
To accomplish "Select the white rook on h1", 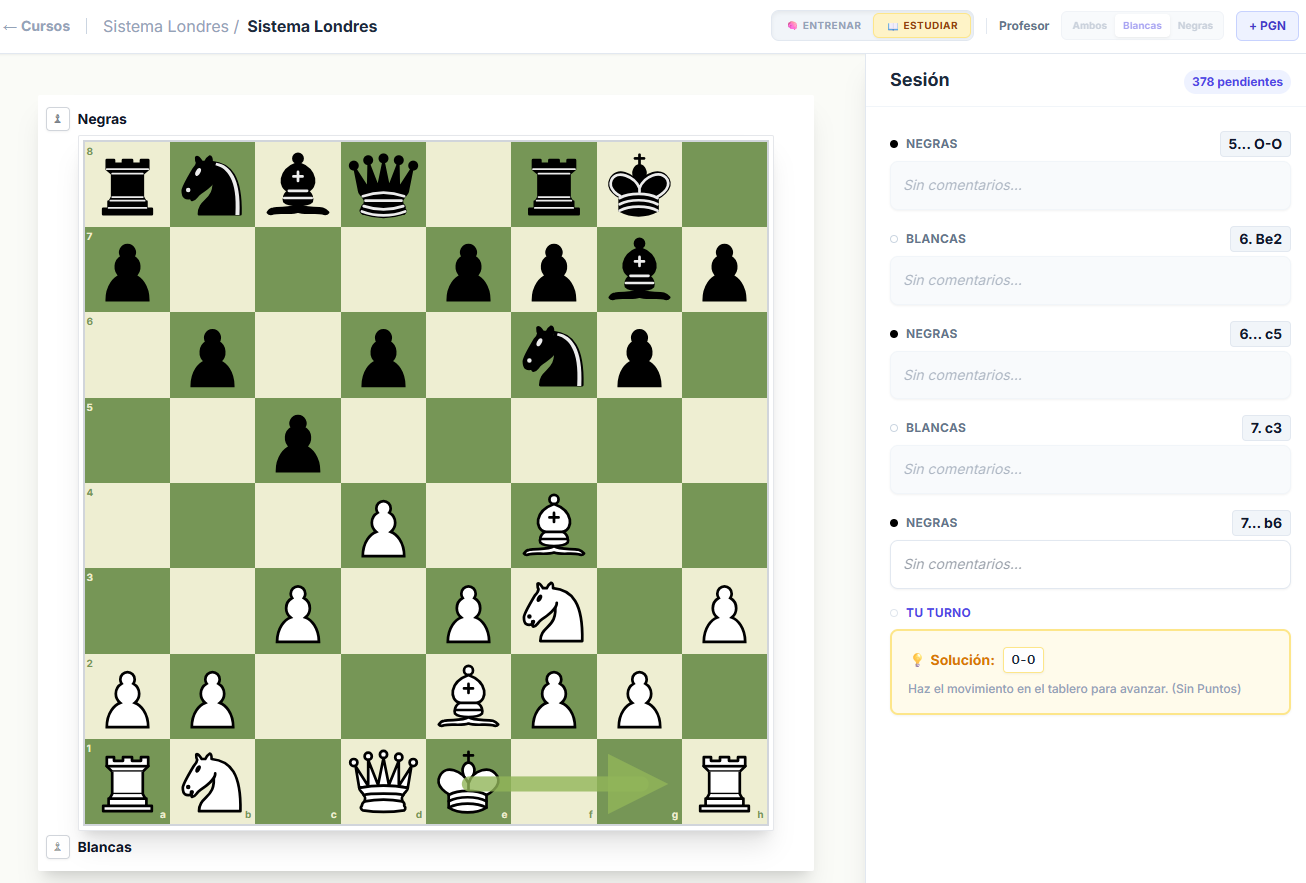I will [x=725, y=782].
